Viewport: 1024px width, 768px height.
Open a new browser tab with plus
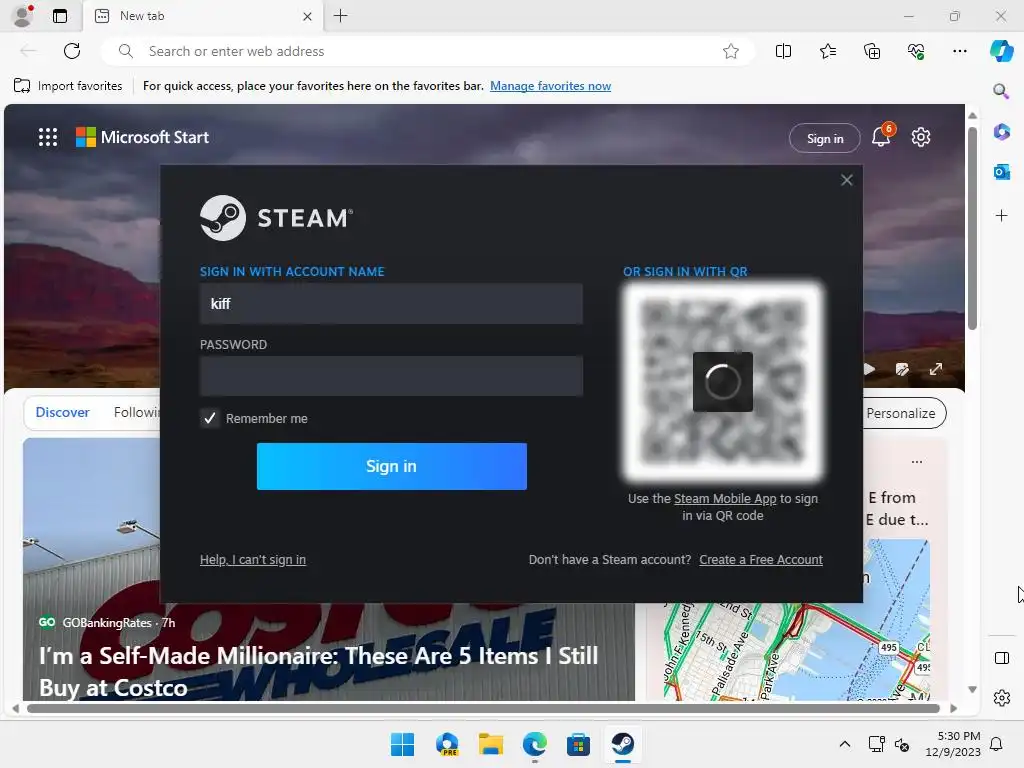340,16
